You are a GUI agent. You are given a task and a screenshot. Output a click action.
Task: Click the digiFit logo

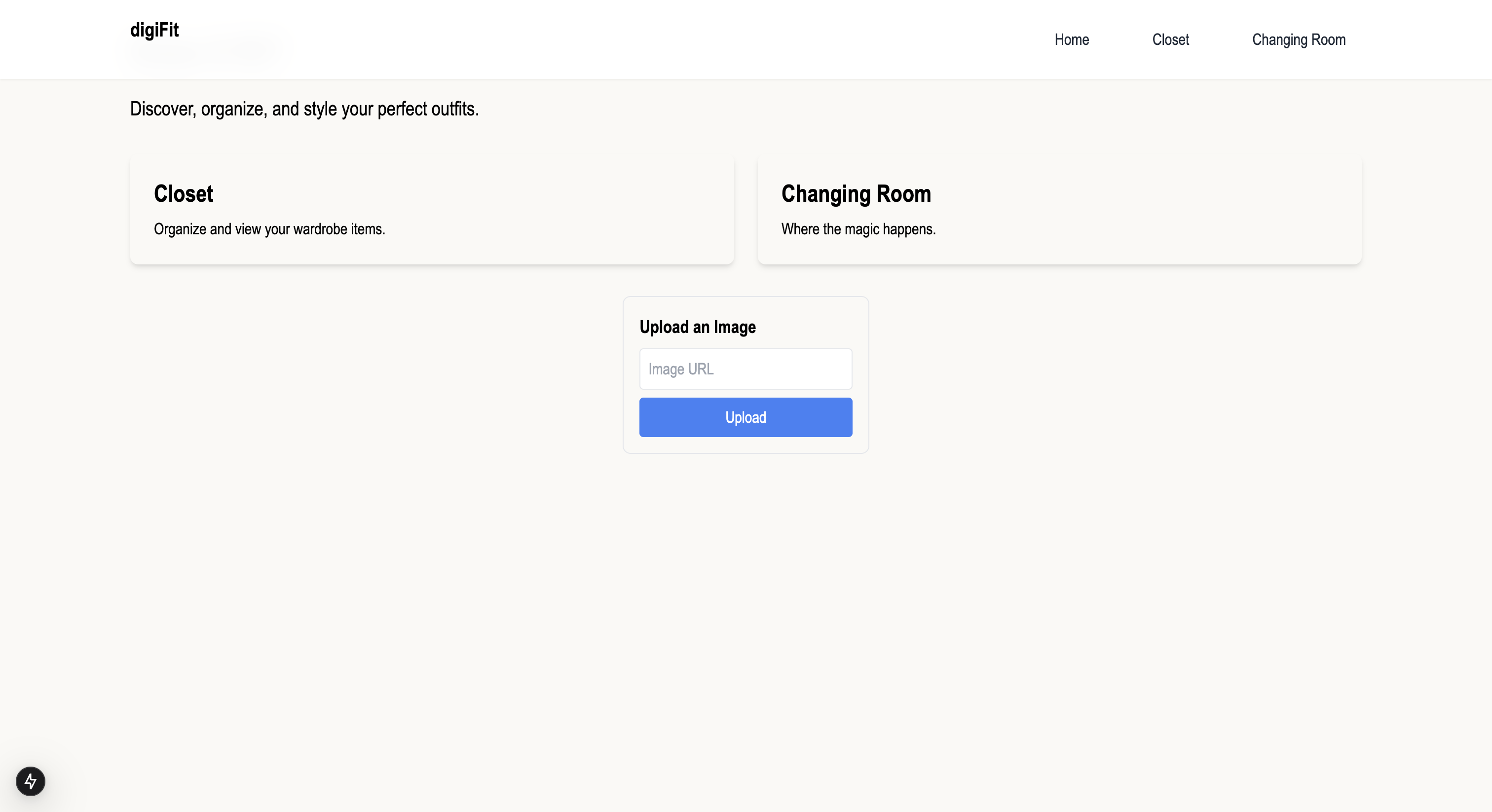click(x=154, y=30)
